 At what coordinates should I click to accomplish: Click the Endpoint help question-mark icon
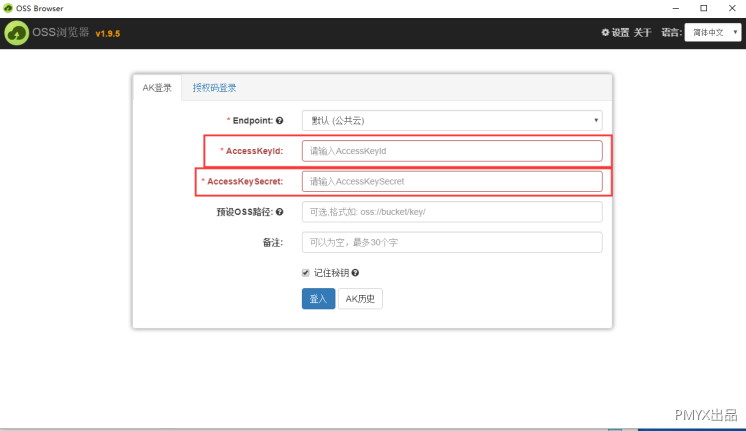(x=280, y=120)
